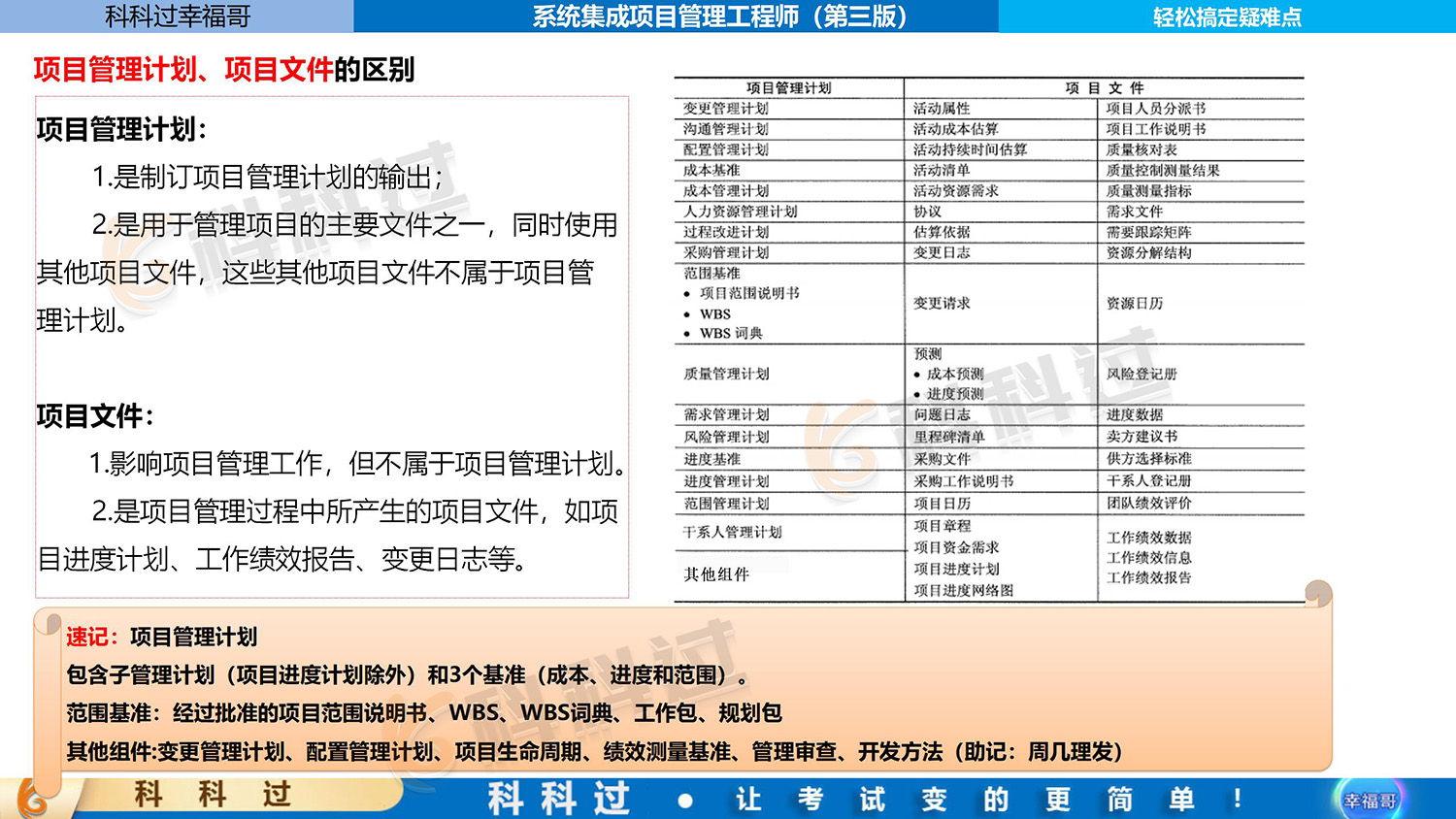Click the 成本基准 table cell
Screen dimensions: 1456x819
(x=711, y=170)
